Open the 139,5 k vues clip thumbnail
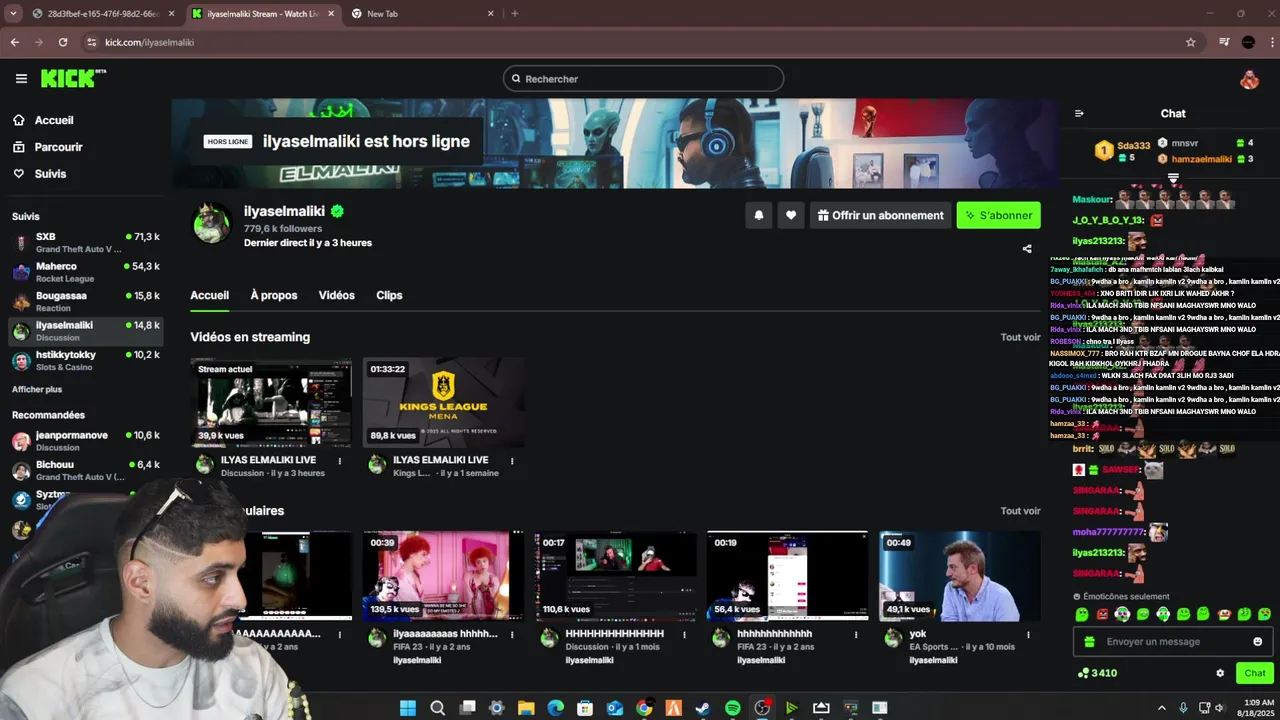This screenshot has height=720, width=1280. pyautogui.click(x=443, y=576)
